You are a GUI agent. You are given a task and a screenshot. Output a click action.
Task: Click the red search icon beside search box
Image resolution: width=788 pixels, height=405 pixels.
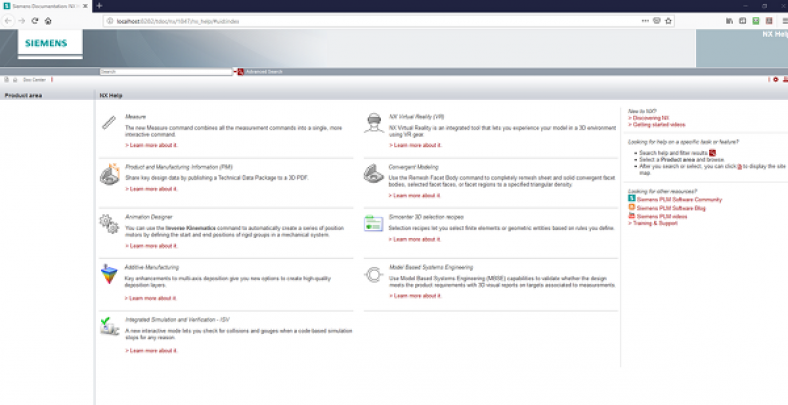pyautogui.click(x=241, y=72)
